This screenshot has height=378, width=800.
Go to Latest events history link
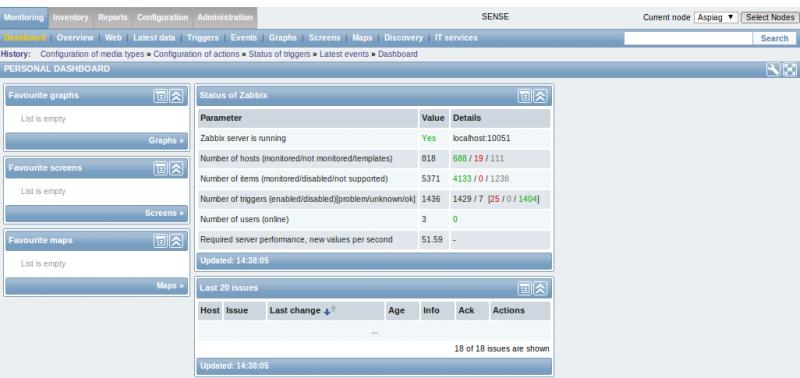(344, 54)
